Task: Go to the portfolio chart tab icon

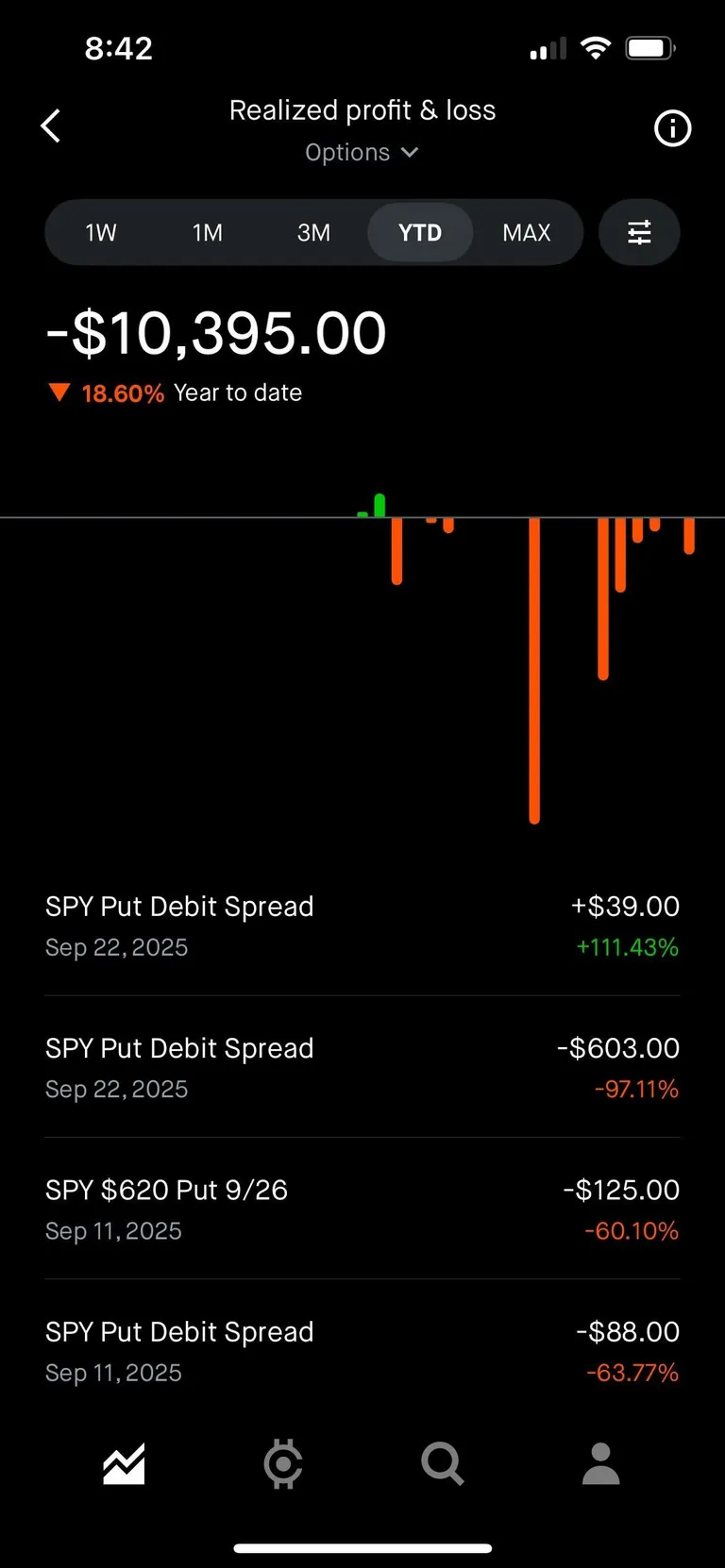Action: [124, 1463]
